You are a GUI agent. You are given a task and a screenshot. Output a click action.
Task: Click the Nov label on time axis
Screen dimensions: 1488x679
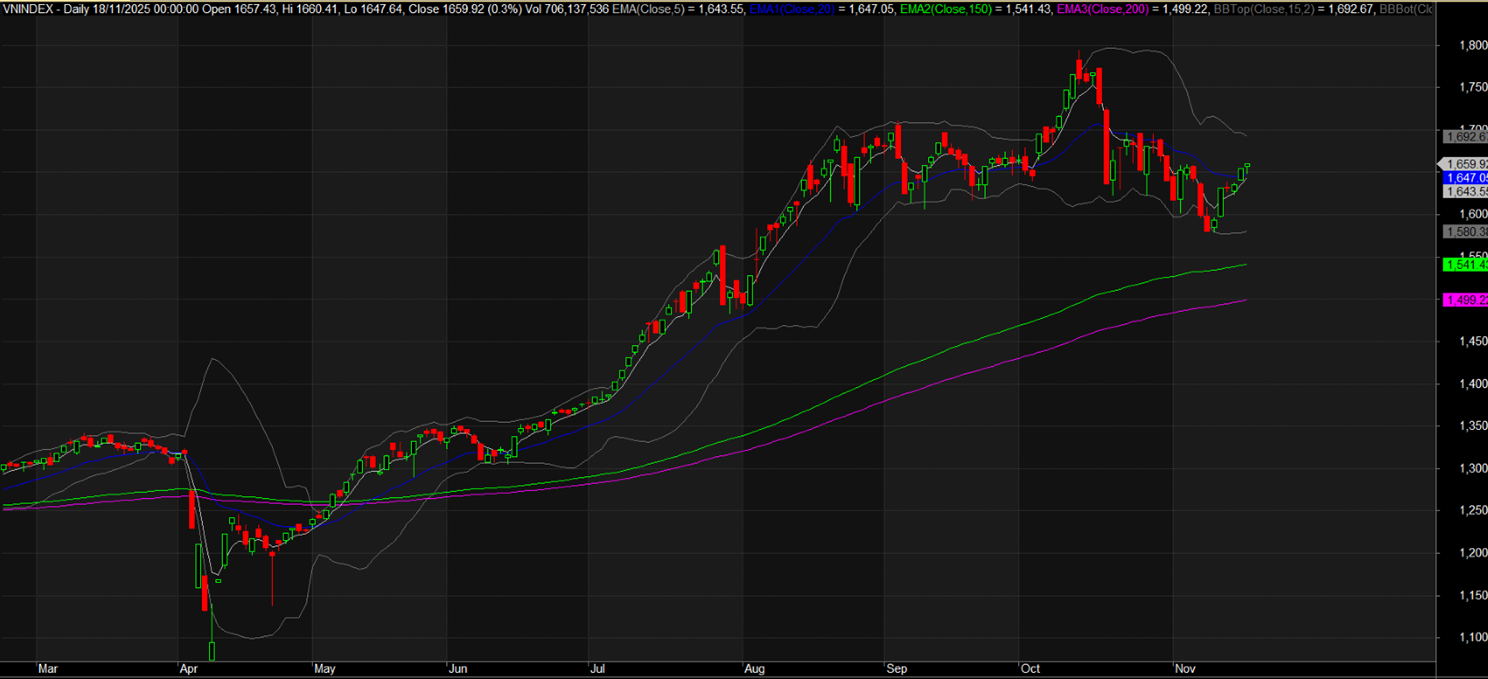point(1184,666)
